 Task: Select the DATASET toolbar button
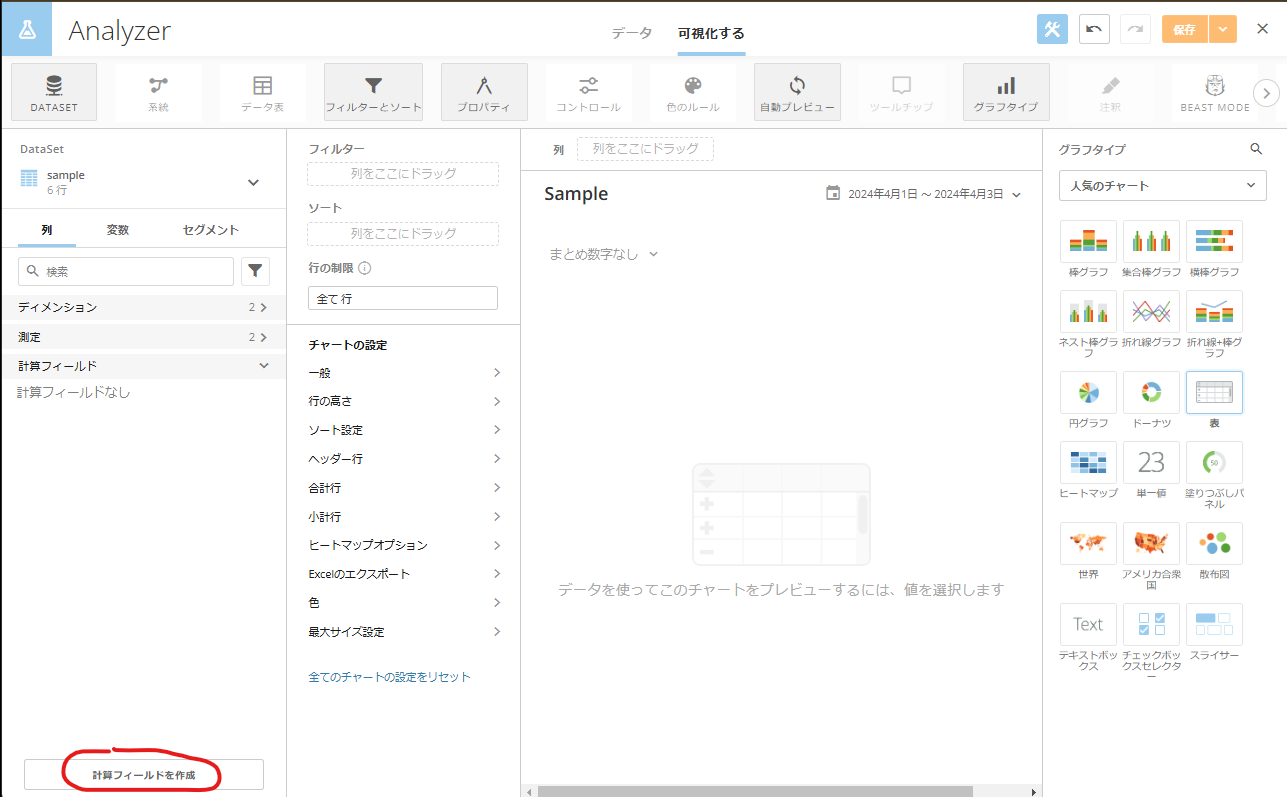coord(54,92)
